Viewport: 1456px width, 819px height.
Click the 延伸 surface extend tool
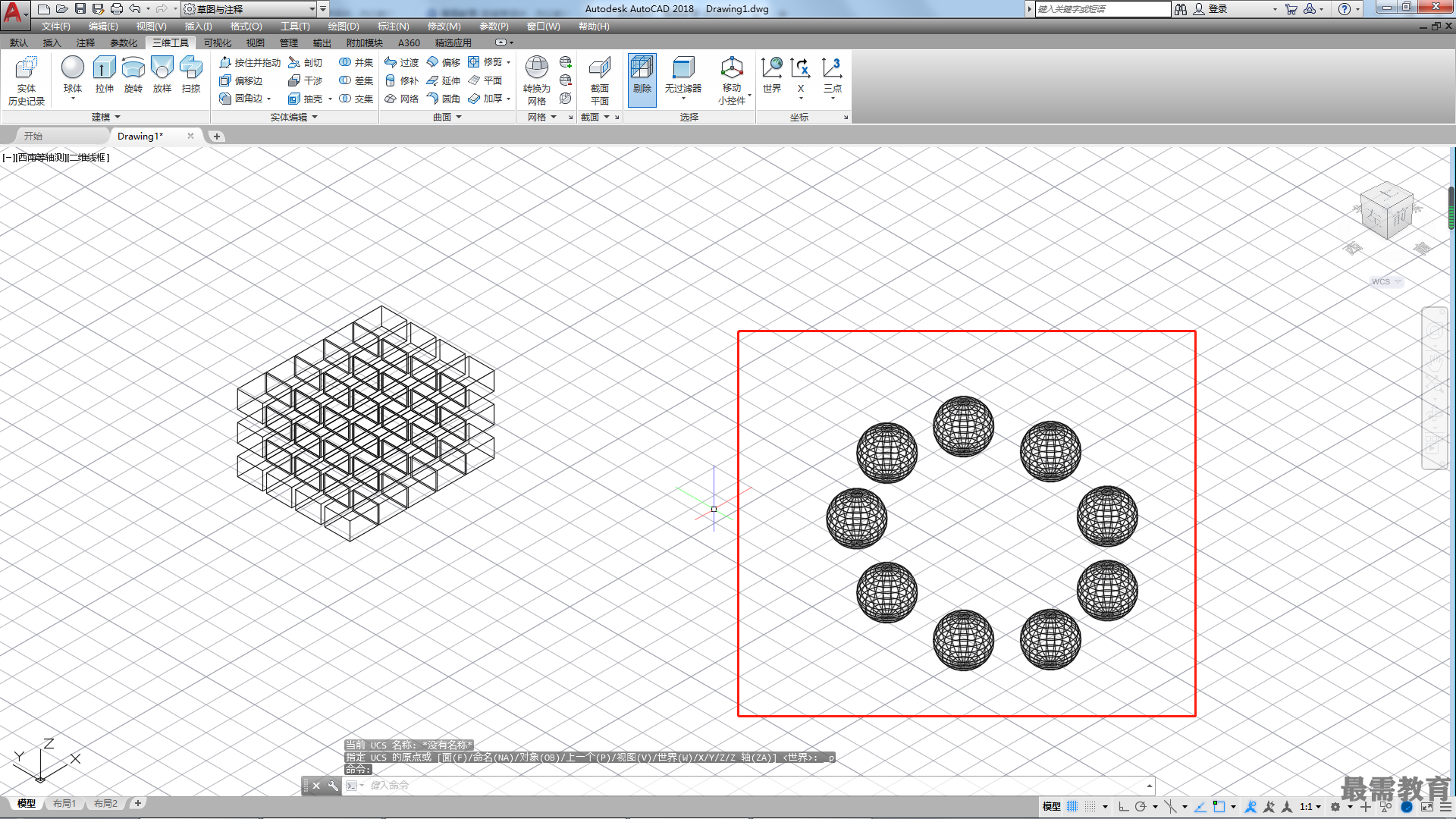point(443,80)
